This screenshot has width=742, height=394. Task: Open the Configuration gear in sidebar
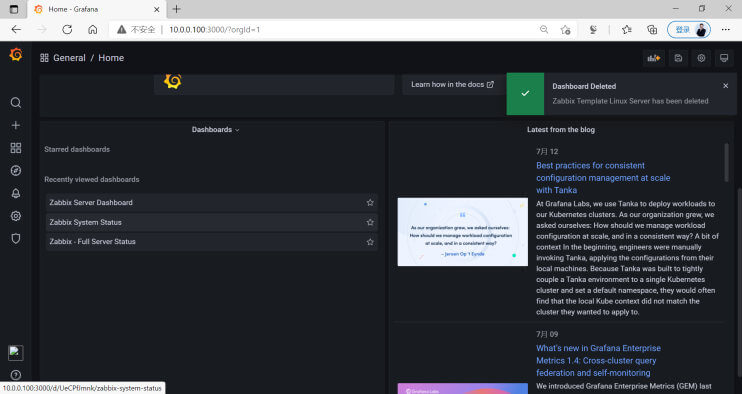click(16, 216)
